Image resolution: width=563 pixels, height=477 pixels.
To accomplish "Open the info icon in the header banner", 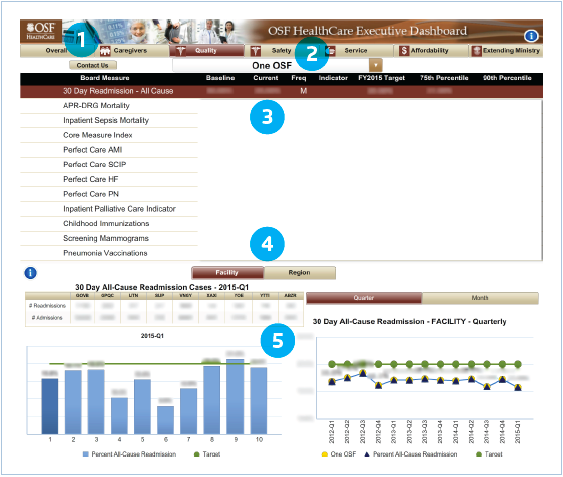I will [x=531, y=36].
